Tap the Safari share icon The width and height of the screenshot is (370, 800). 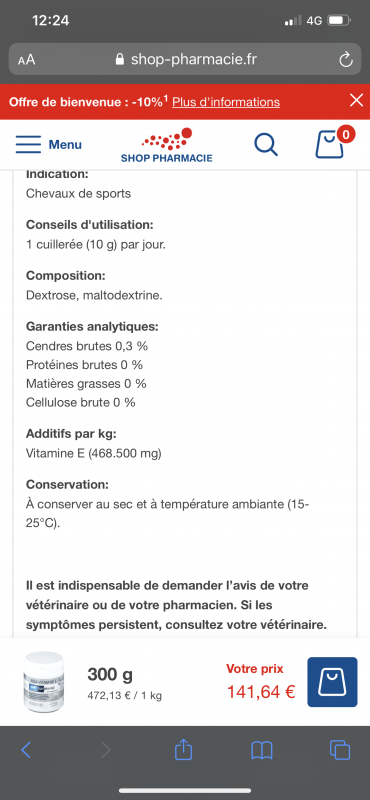[184, 749]
